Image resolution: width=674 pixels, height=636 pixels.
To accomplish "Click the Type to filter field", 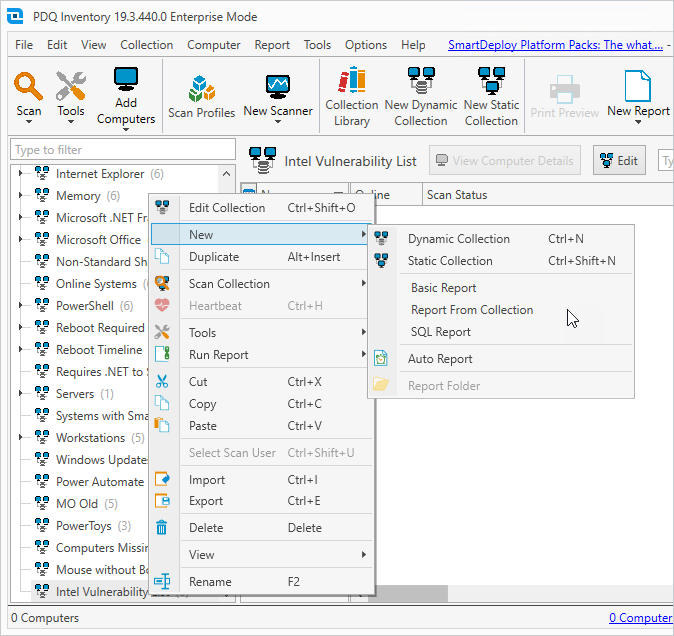I will [123, 150].
